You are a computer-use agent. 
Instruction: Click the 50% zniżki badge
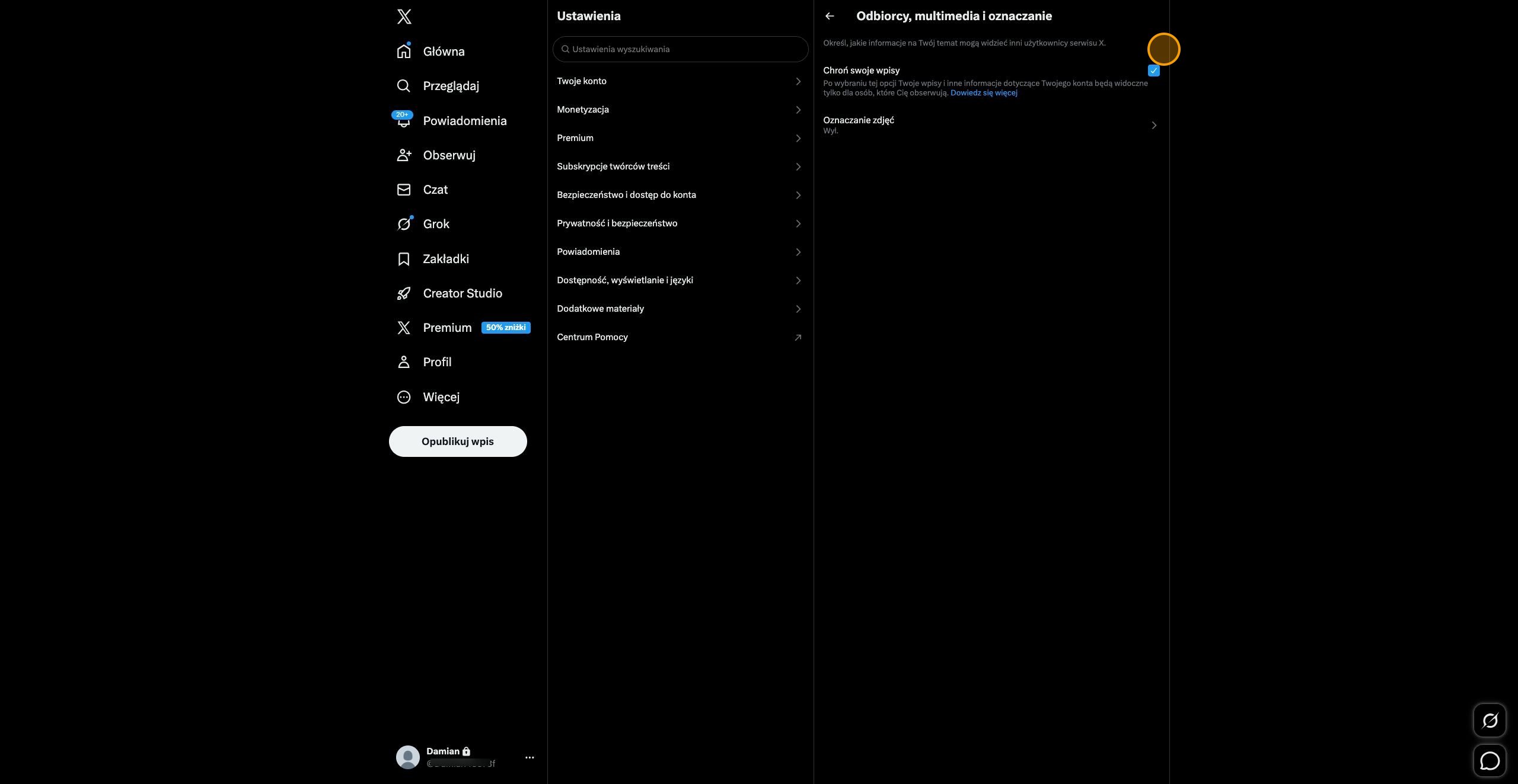tap(506, 328)
